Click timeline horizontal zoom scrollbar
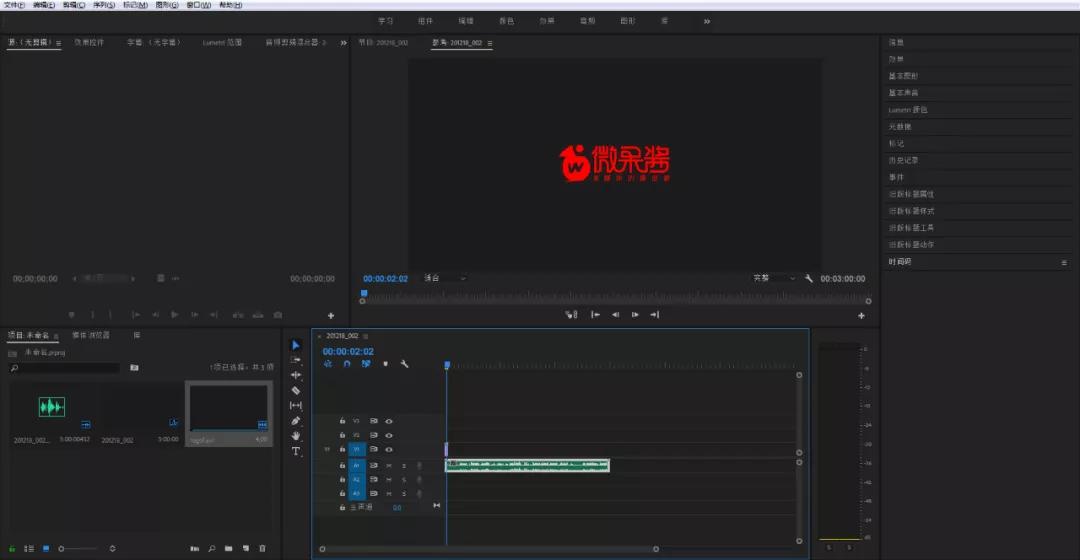 [489, 549]
